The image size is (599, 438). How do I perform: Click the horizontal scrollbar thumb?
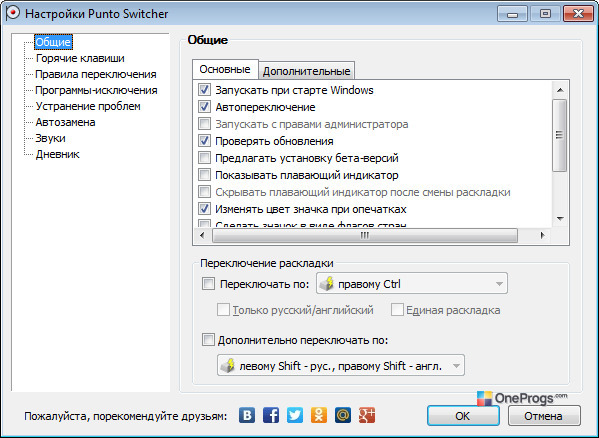pyautogui.click(x=365, y=236)
